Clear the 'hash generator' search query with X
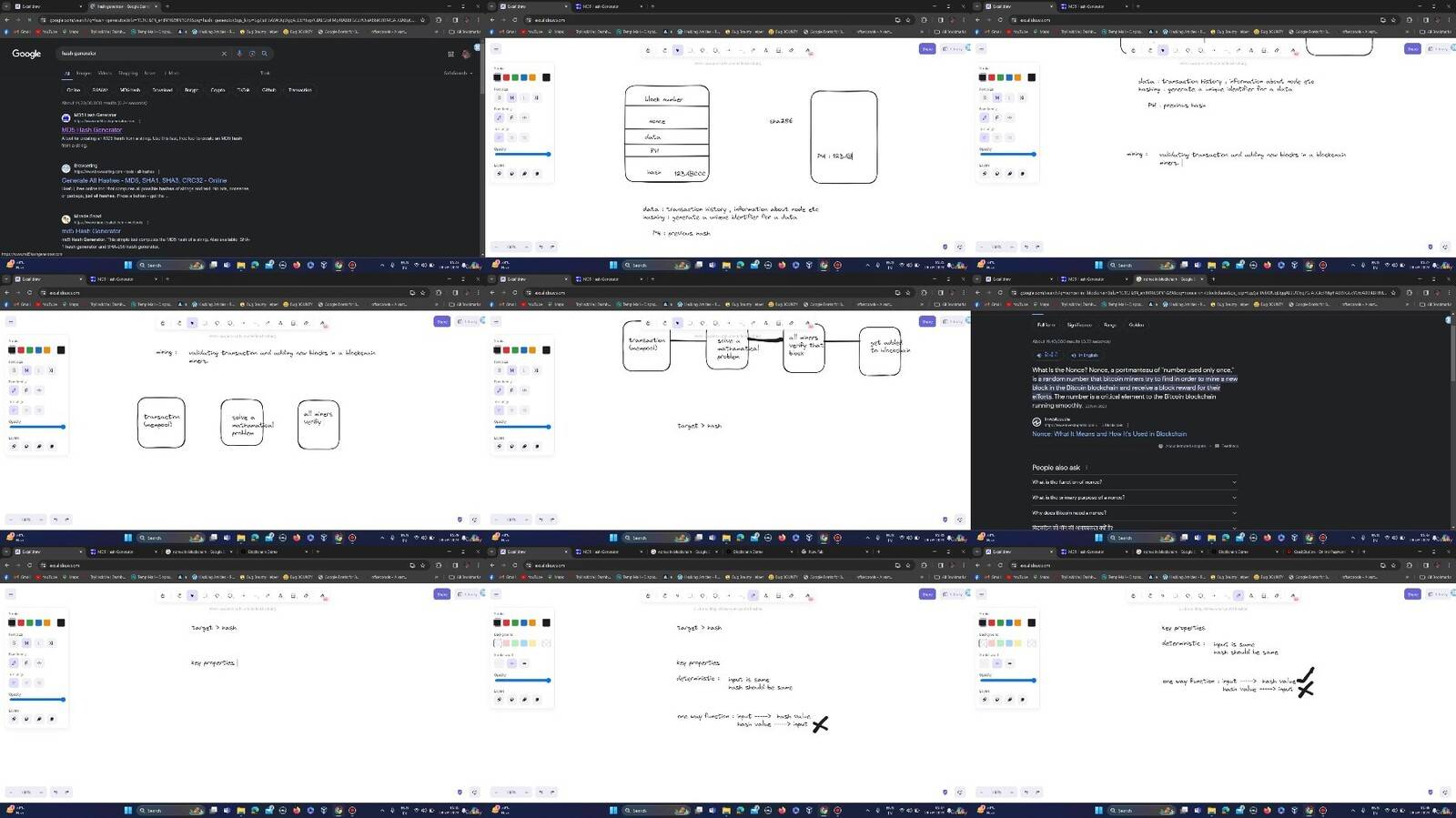 coord(224,54)
